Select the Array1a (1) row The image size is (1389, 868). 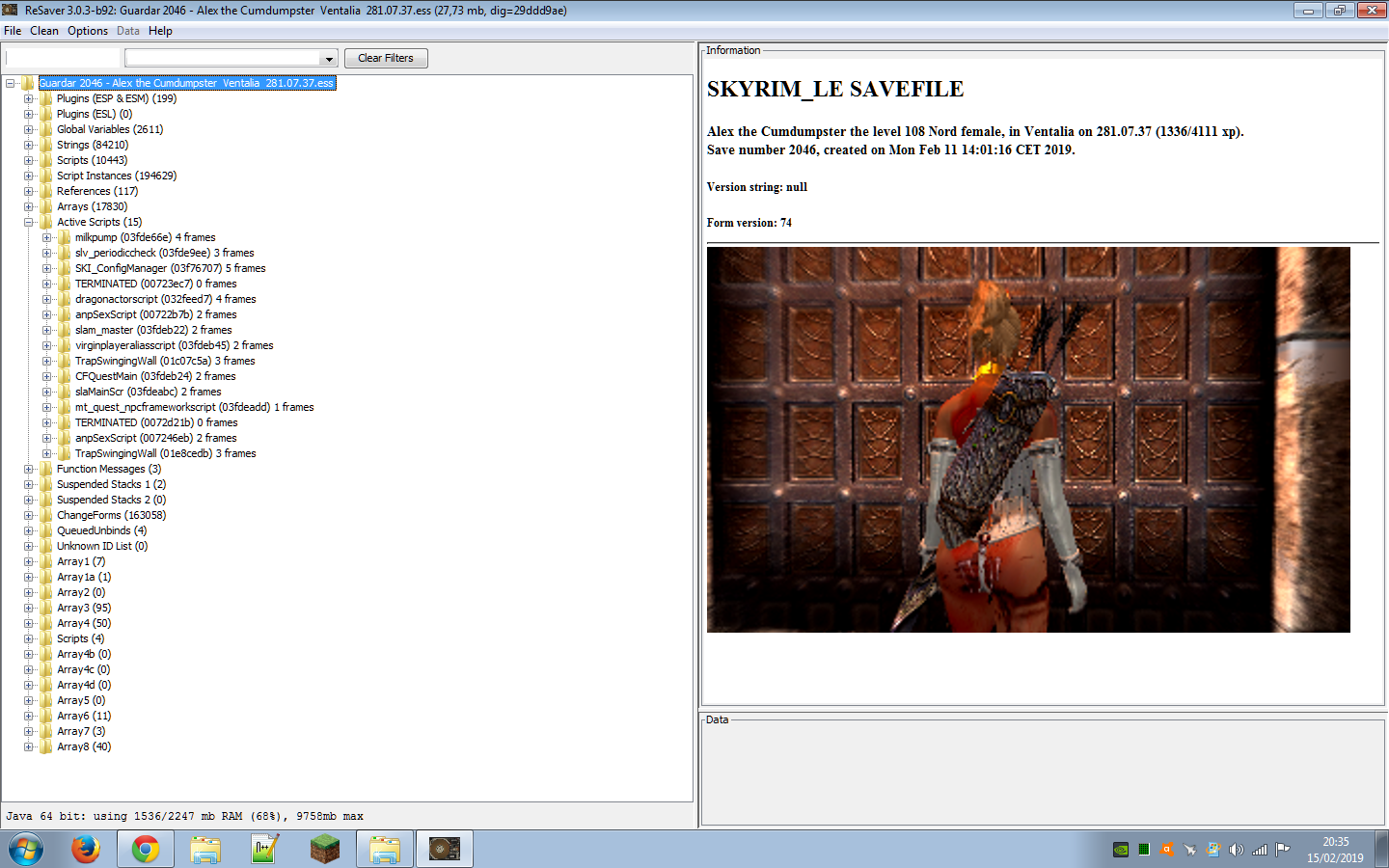tap(84, 577)
